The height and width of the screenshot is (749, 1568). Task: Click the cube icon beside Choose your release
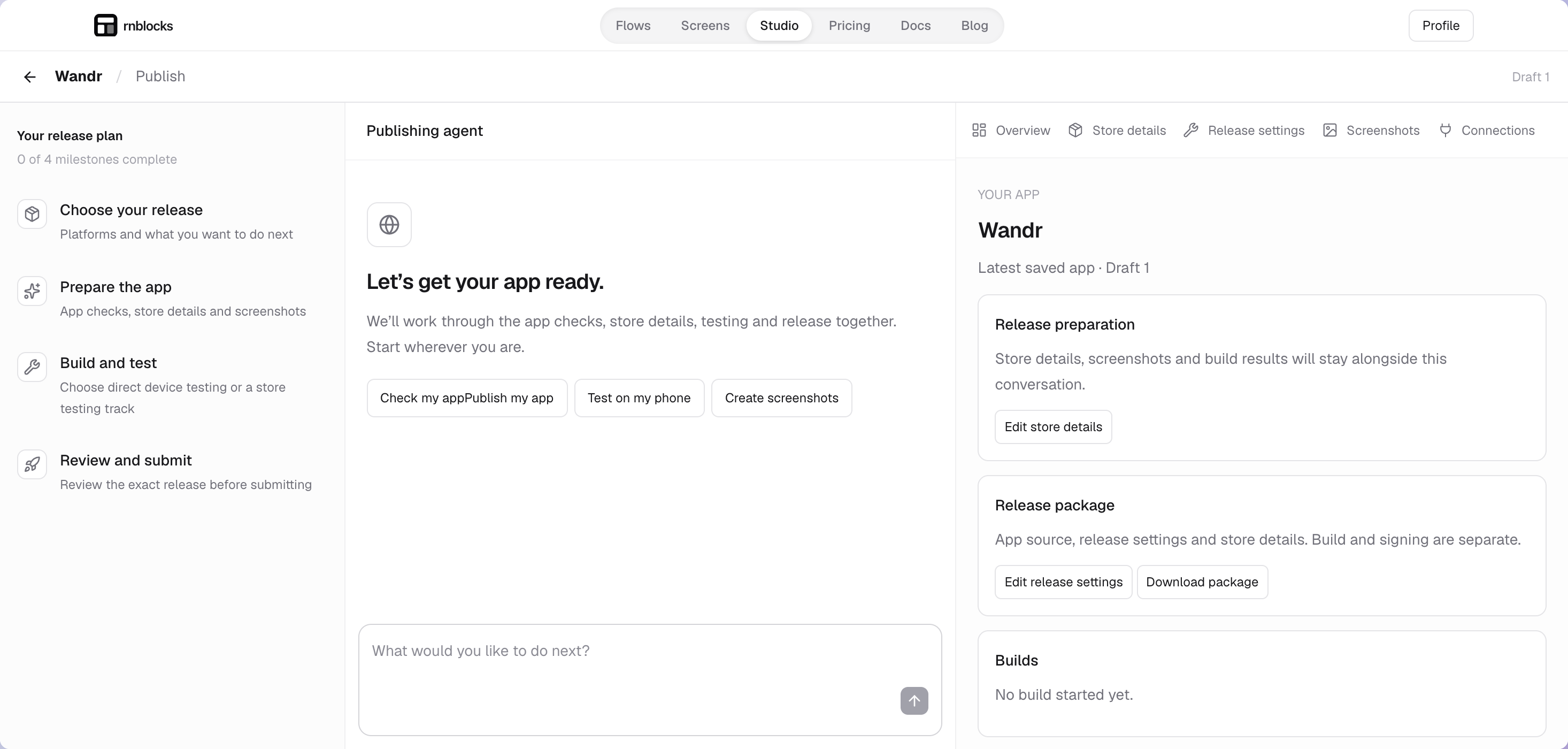[x=32, y=215]
